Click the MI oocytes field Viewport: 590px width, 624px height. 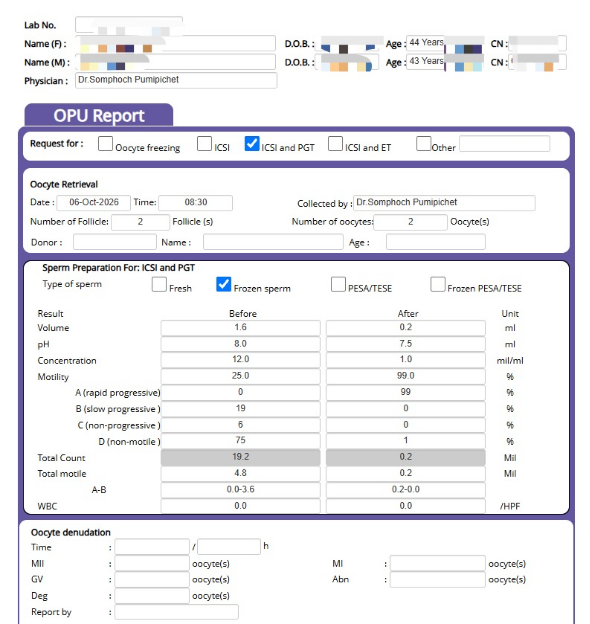[x=438, y=564]
